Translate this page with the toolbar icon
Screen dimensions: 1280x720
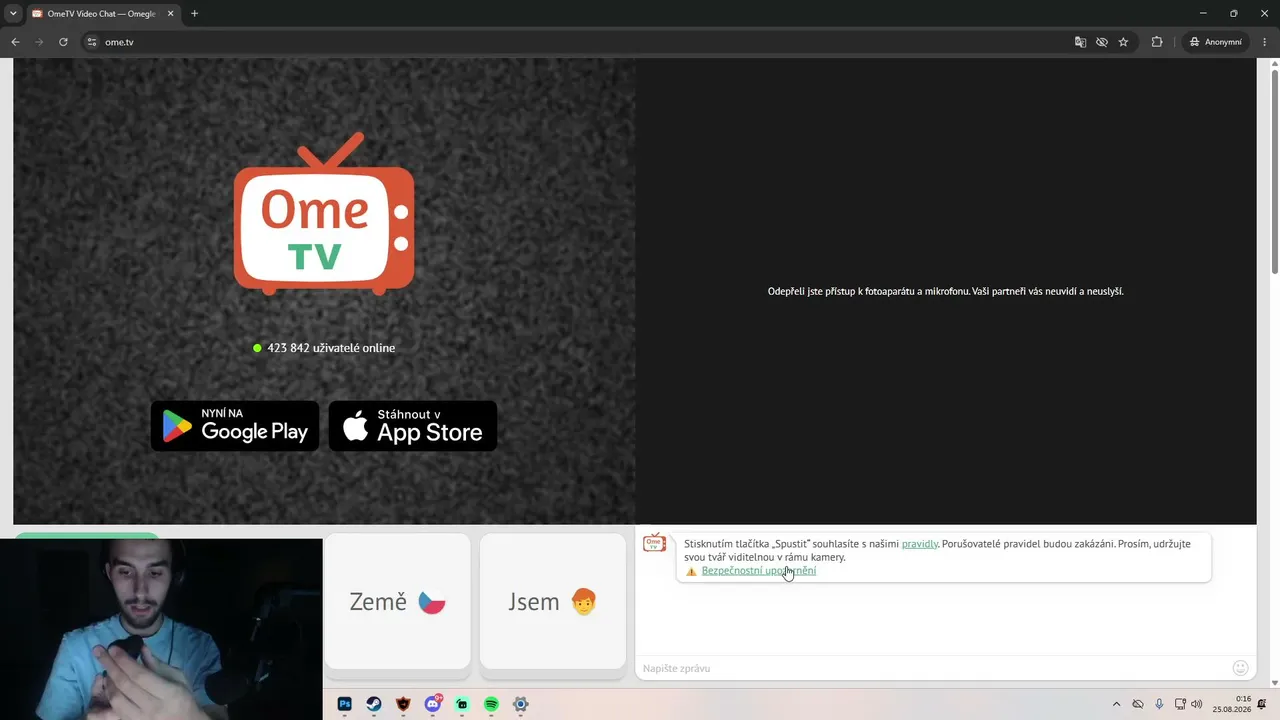(x=1080, y=42)
